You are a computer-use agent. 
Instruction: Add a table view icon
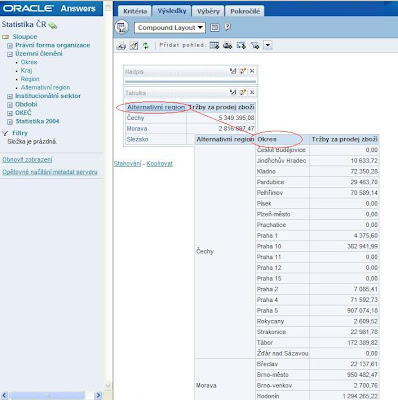(x=214, y=45)
